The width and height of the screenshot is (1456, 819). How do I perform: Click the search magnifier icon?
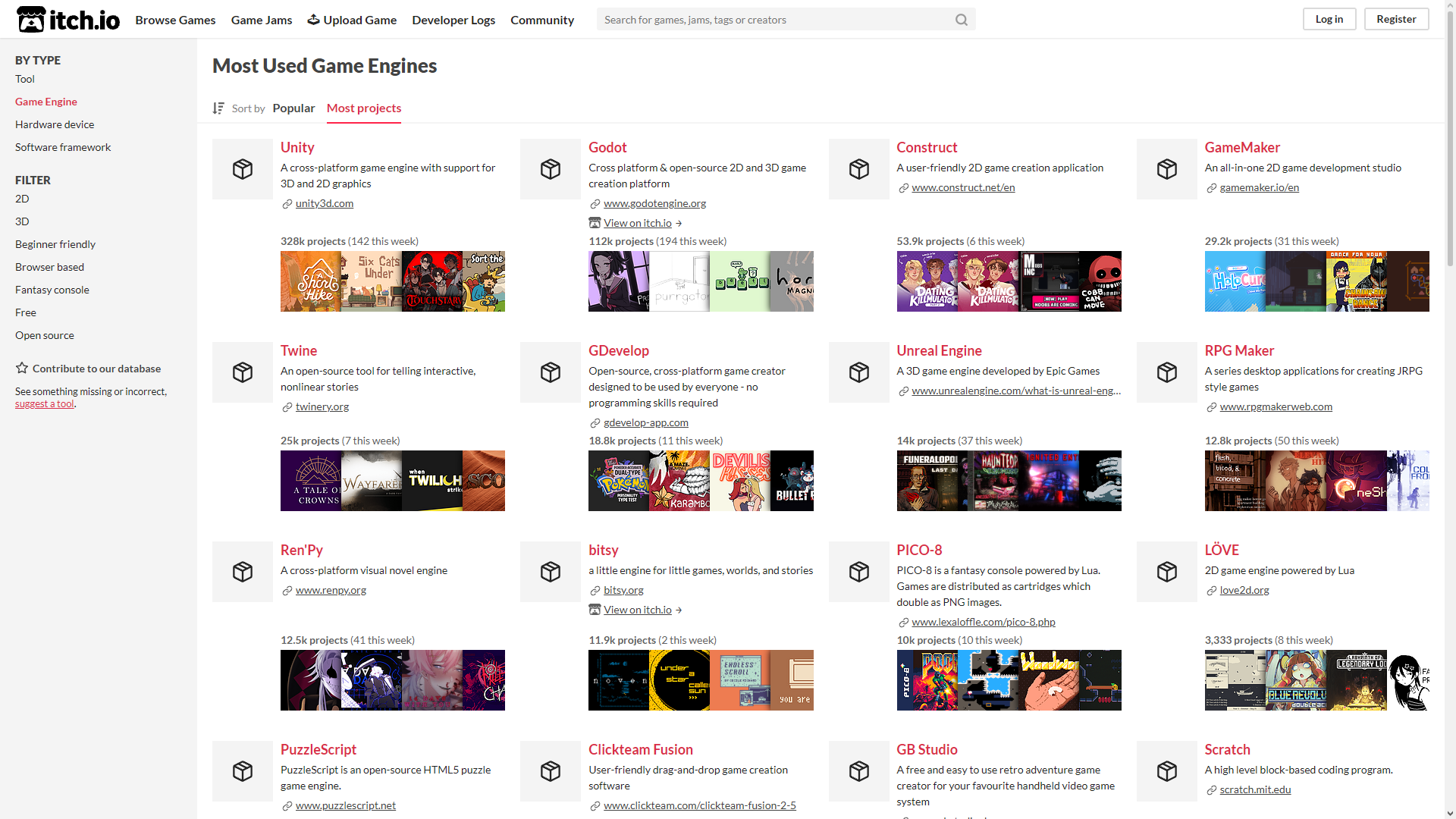(x=961, y=20)
